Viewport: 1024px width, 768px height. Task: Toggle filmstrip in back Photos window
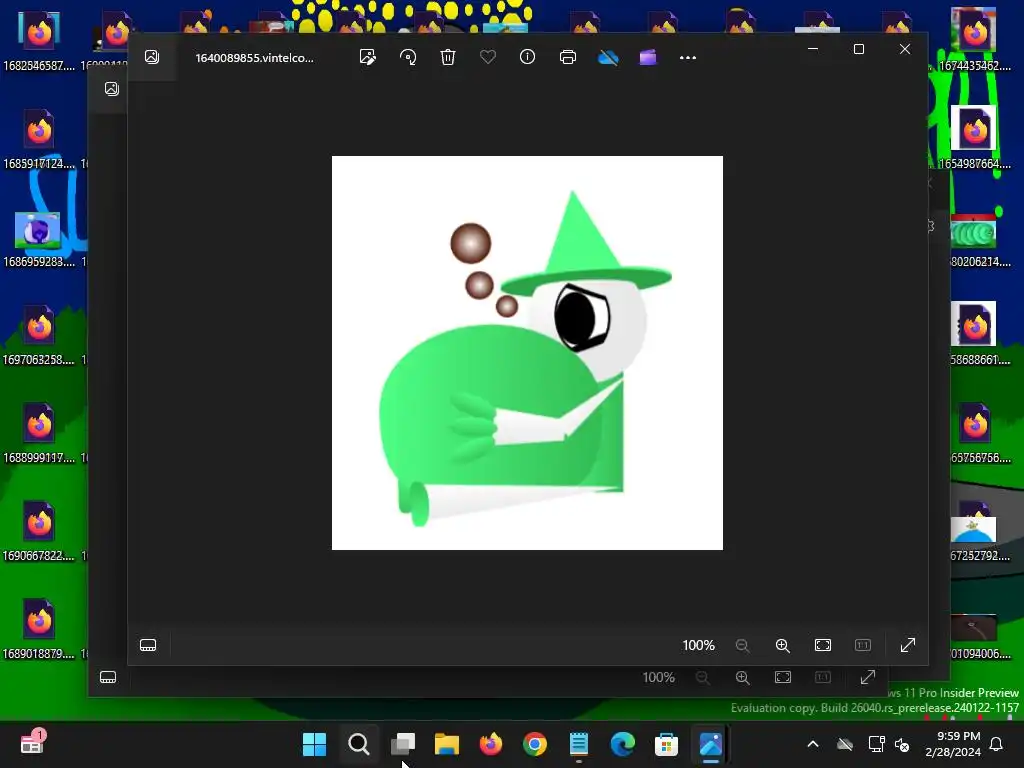coord(108,677)
